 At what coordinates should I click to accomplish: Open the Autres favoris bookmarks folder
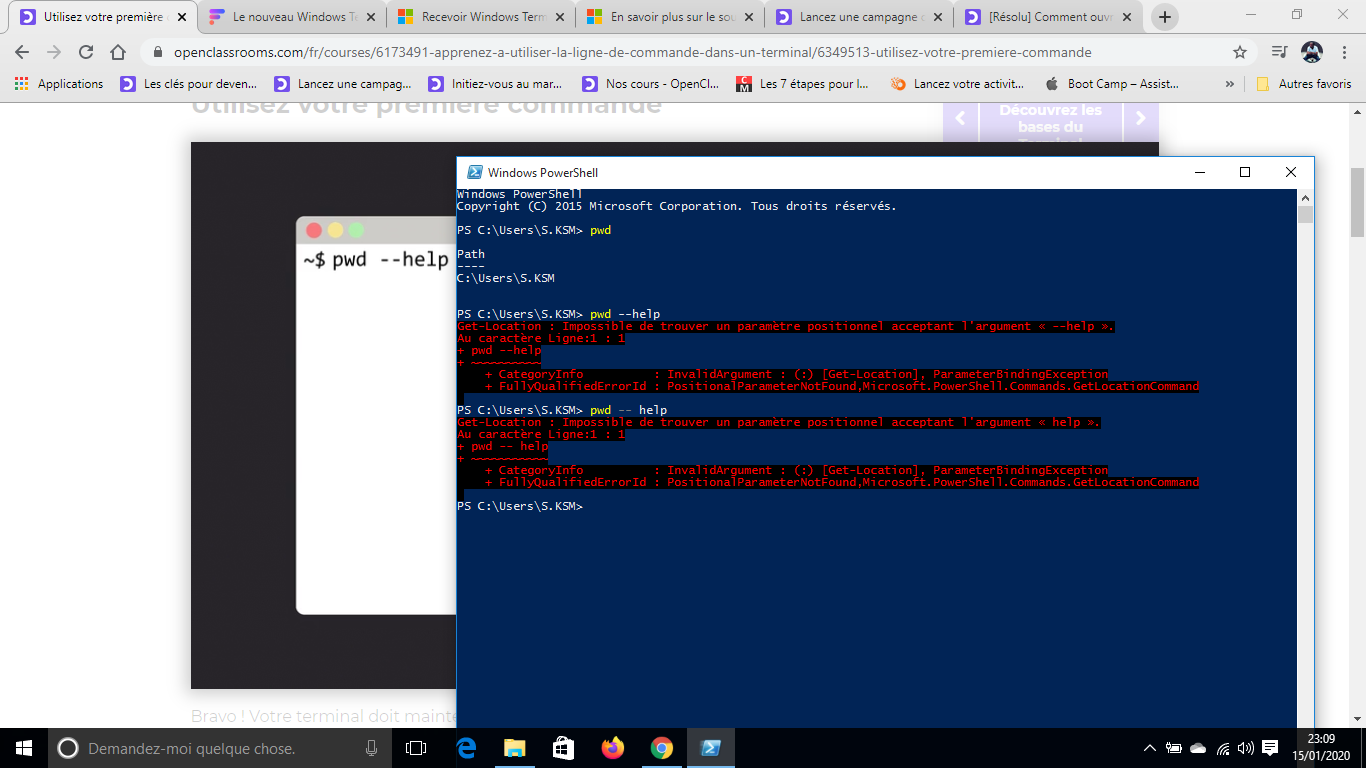pyautogui.click(x=1304, y=84)
